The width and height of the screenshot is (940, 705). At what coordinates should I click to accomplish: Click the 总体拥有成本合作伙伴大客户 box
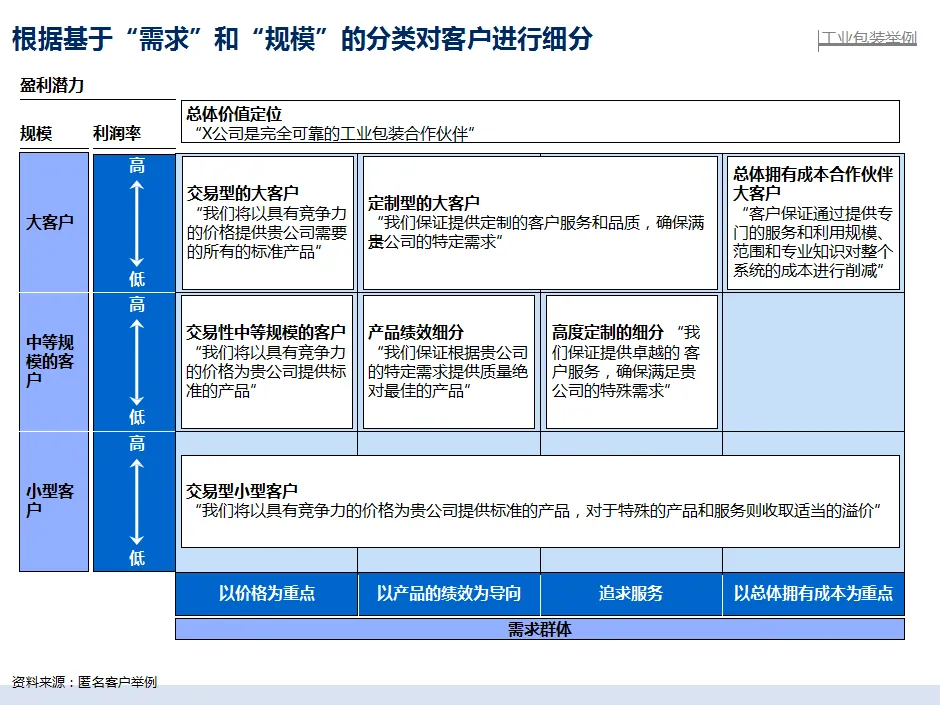[x=813, y=223]
